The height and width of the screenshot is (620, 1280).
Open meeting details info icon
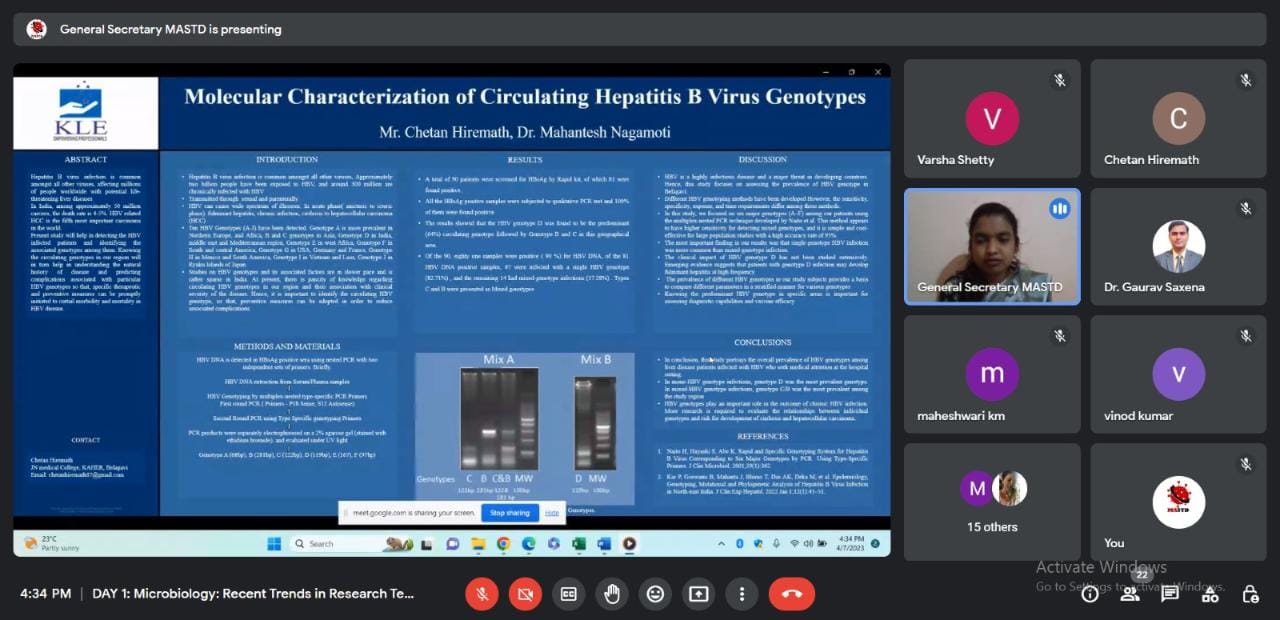click(1090, 594)
